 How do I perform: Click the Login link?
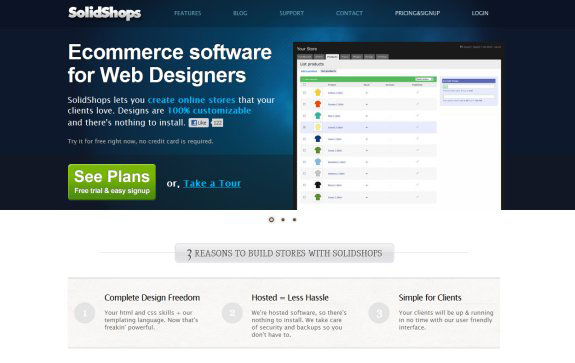480,13
